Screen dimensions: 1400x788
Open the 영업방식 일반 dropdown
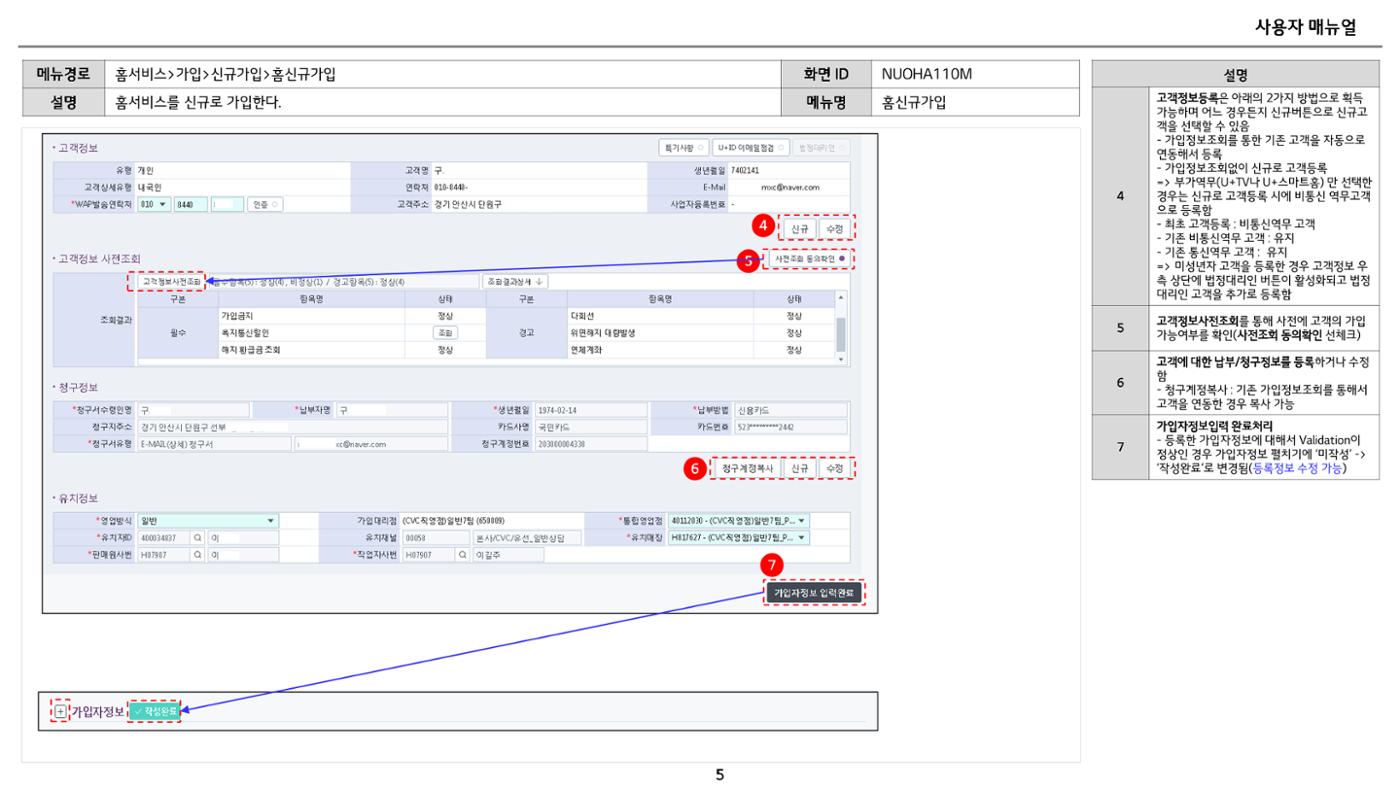[x=207, y=520]
